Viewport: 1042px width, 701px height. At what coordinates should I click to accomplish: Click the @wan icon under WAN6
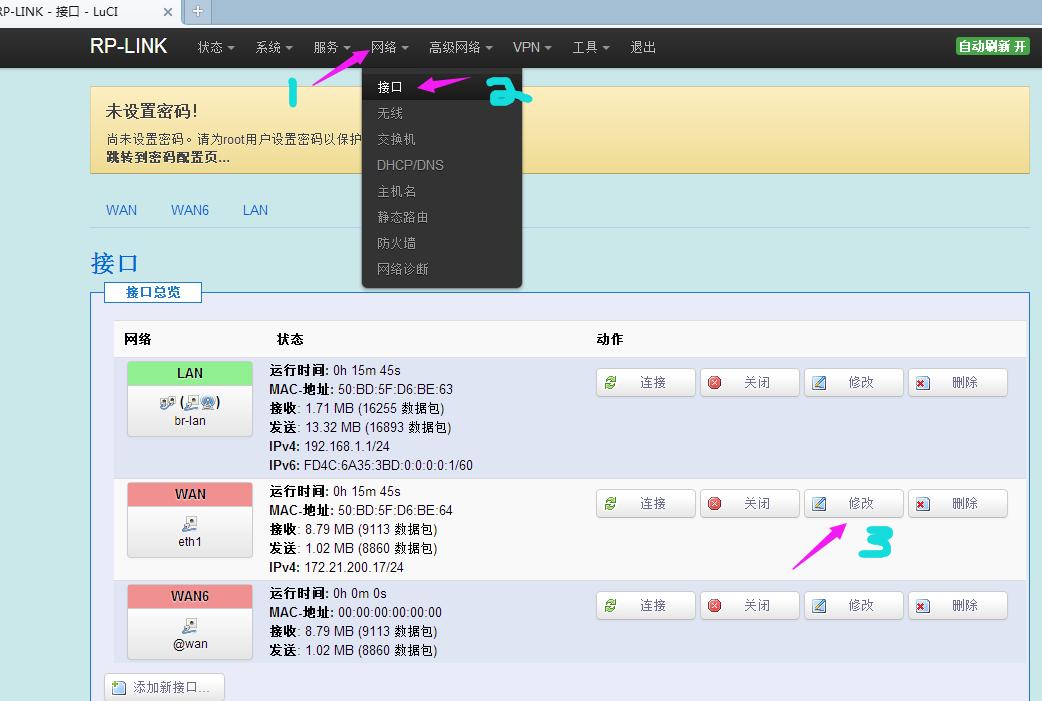pyautogui.click(x=189, y=625)
